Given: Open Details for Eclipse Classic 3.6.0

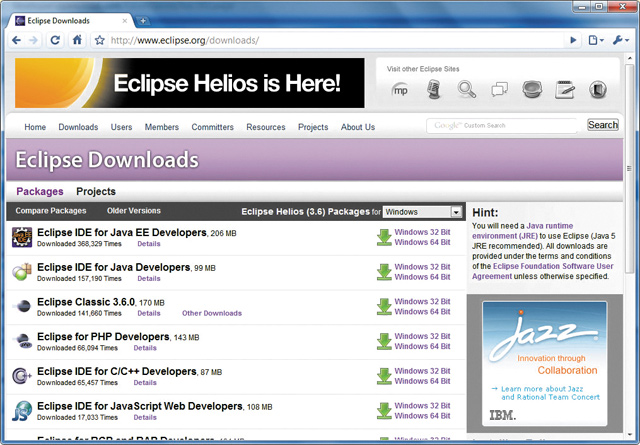Looking at the screenshot, I should pyautogui.click(x=149, y=313).
